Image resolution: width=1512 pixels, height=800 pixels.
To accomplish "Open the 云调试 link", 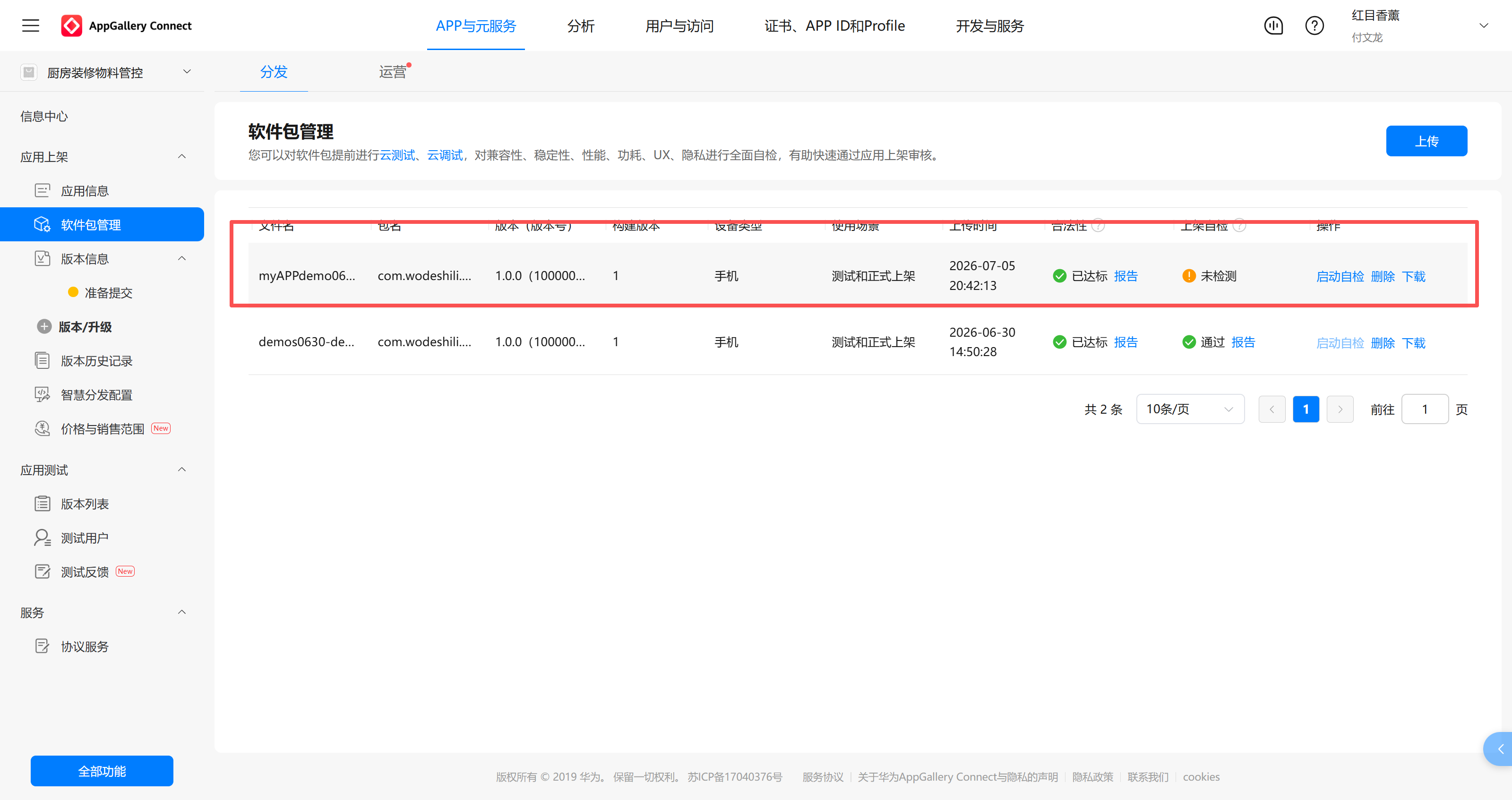I will [x=444, y=155].
